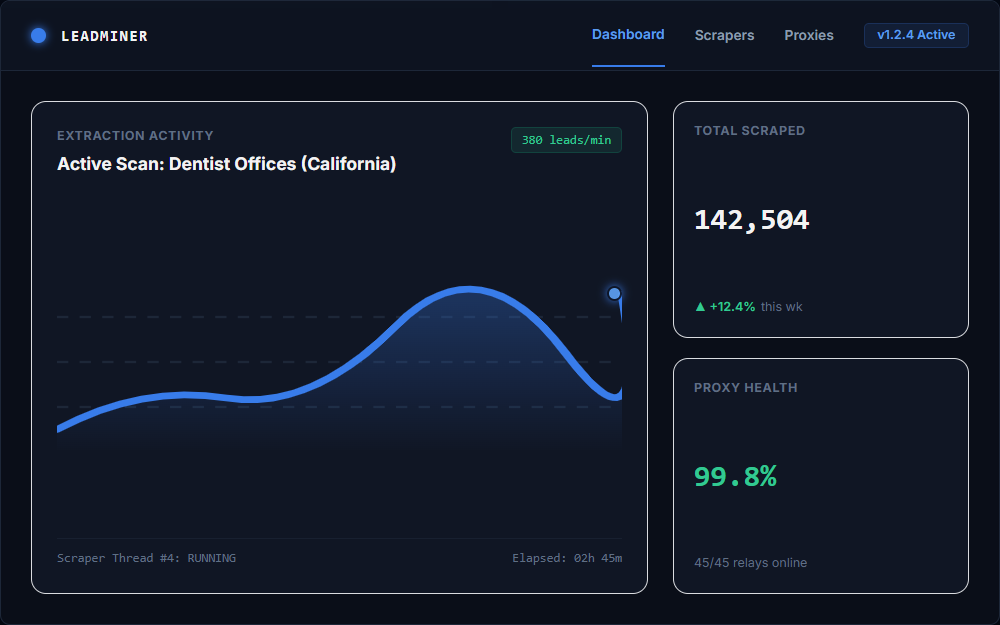
Task: Click the Elapsed: 02h 45m timer
Action: (x=567, y=558)
